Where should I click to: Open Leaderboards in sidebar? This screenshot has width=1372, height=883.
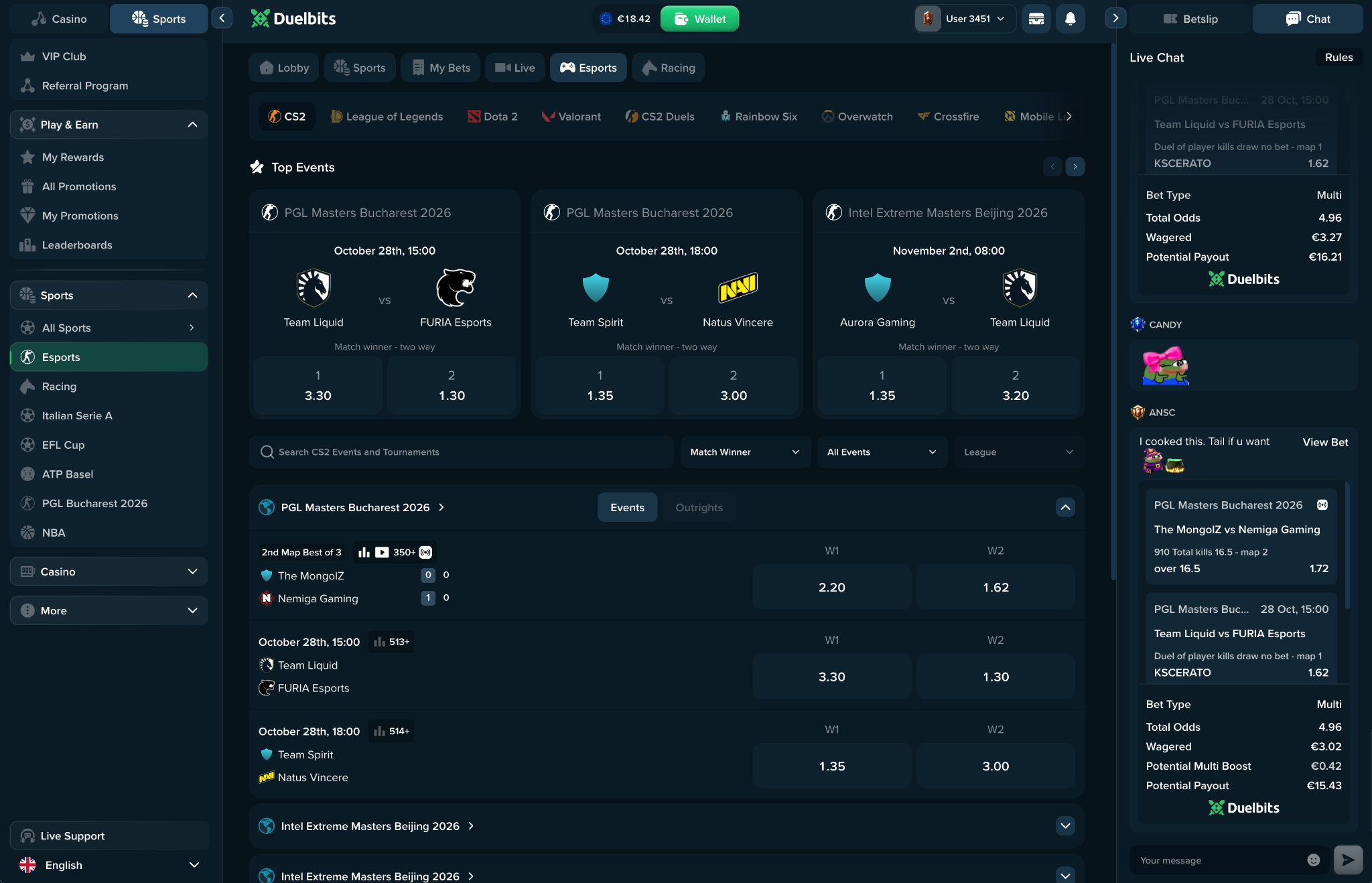point(109,245)
